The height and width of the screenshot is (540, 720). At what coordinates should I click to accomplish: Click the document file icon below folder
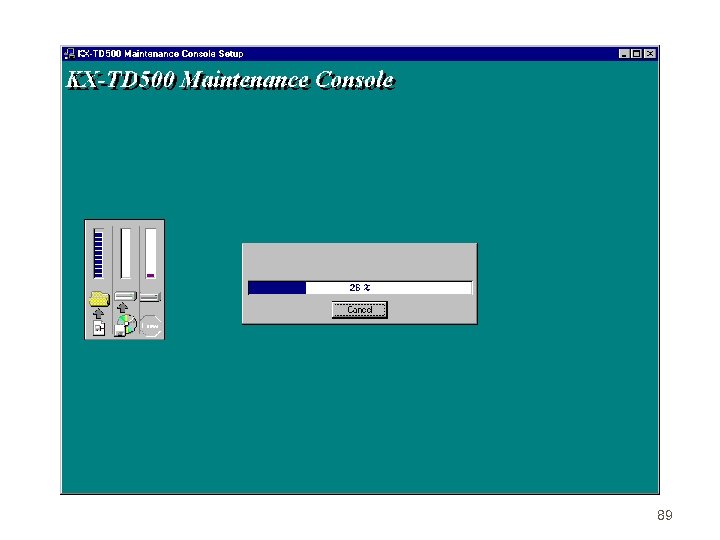point(99,328)
